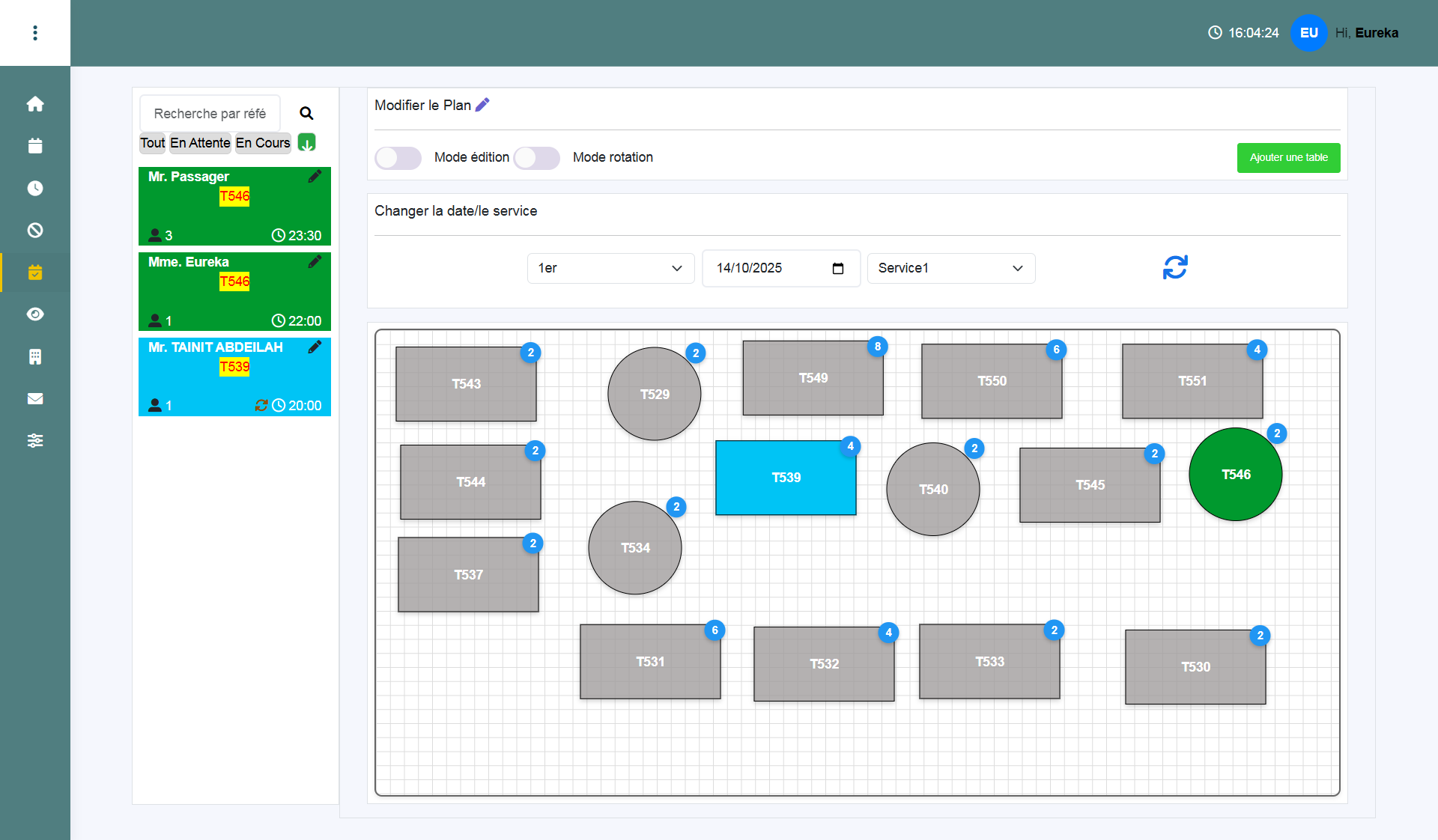Click the blue refresh icon
Viewport: 1438px width, 840px height.
coord(1175,267)
